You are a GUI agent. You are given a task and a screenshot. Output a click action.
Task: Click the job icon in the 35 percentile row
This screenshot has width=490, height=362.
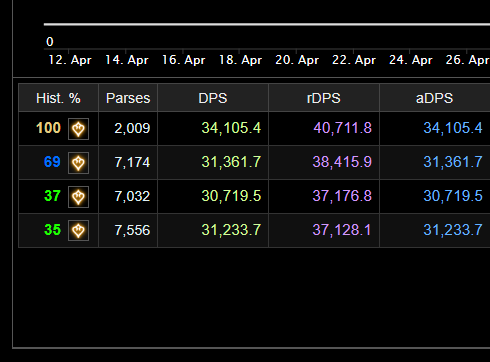pyautogui.click(x=78, y=230)
